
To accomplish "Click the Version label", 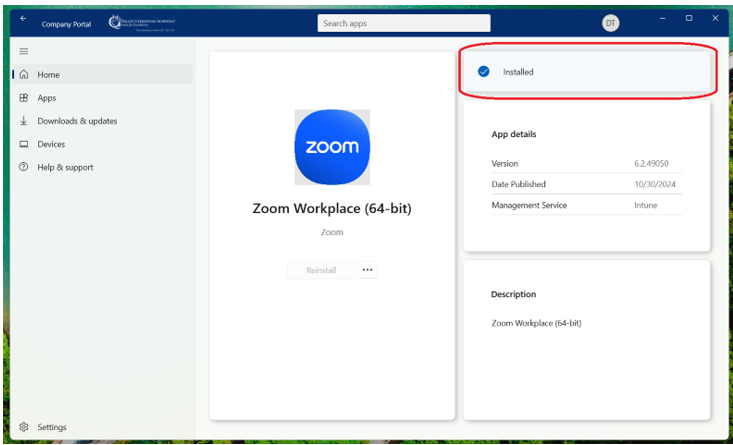I will pyautogui.click(x=505, y=164).
